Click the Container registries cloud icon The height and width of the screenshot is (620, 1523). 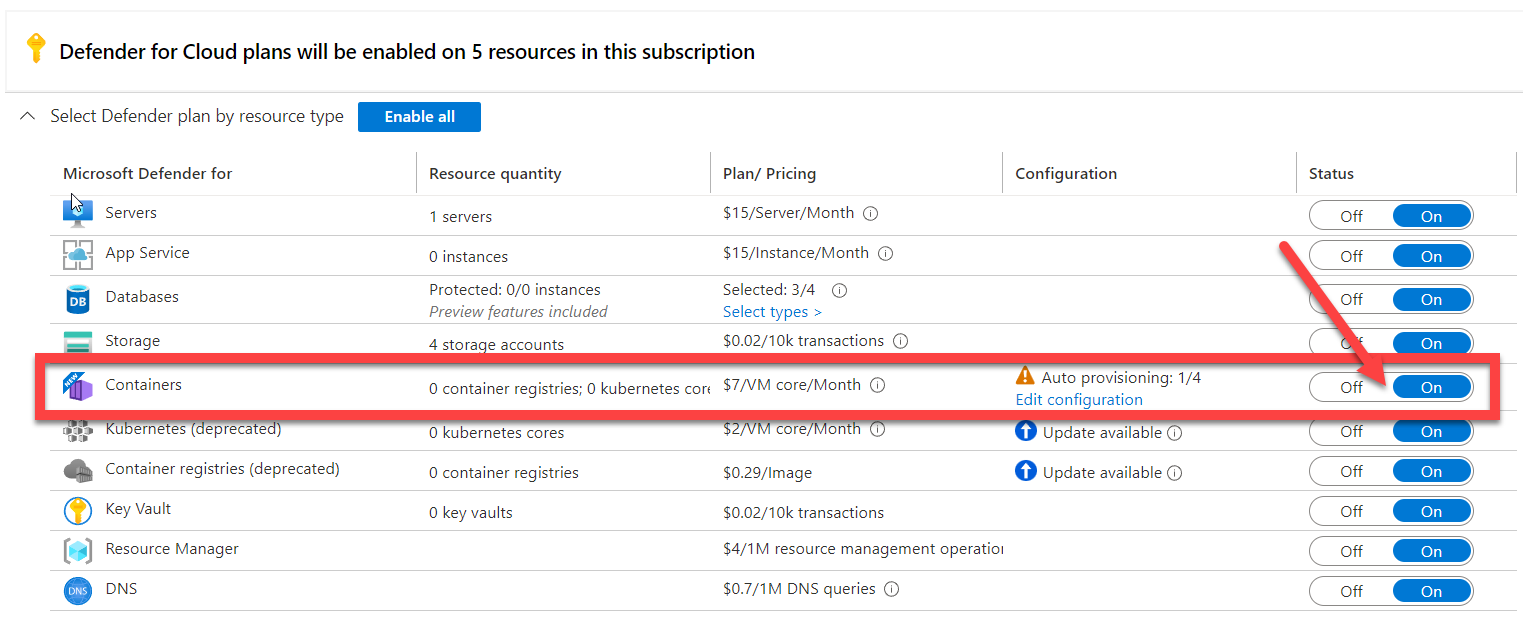[x=77, y=469]
